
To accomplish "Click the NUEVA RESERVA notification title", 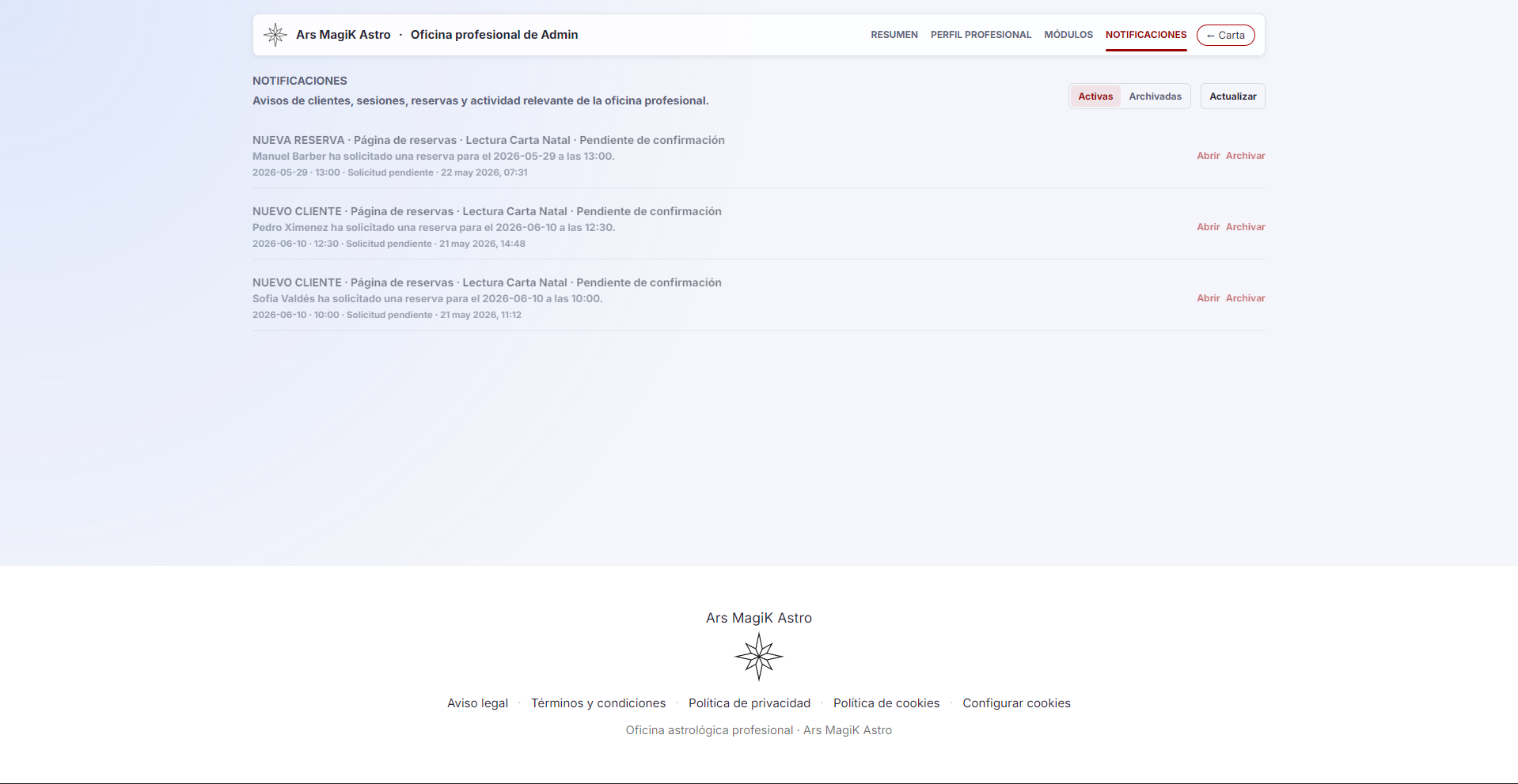I will pos(488,140).
